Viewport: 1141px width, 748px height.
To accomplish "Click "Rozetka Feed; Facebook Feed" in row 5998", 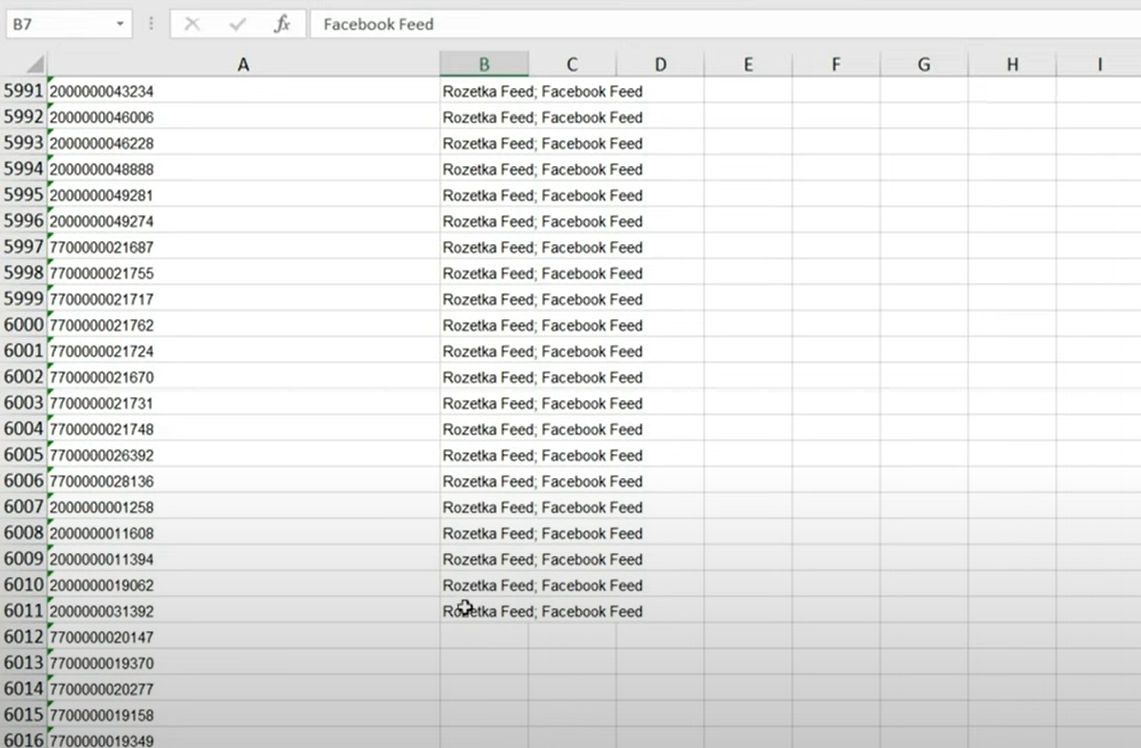I will [x=542, y=273].
